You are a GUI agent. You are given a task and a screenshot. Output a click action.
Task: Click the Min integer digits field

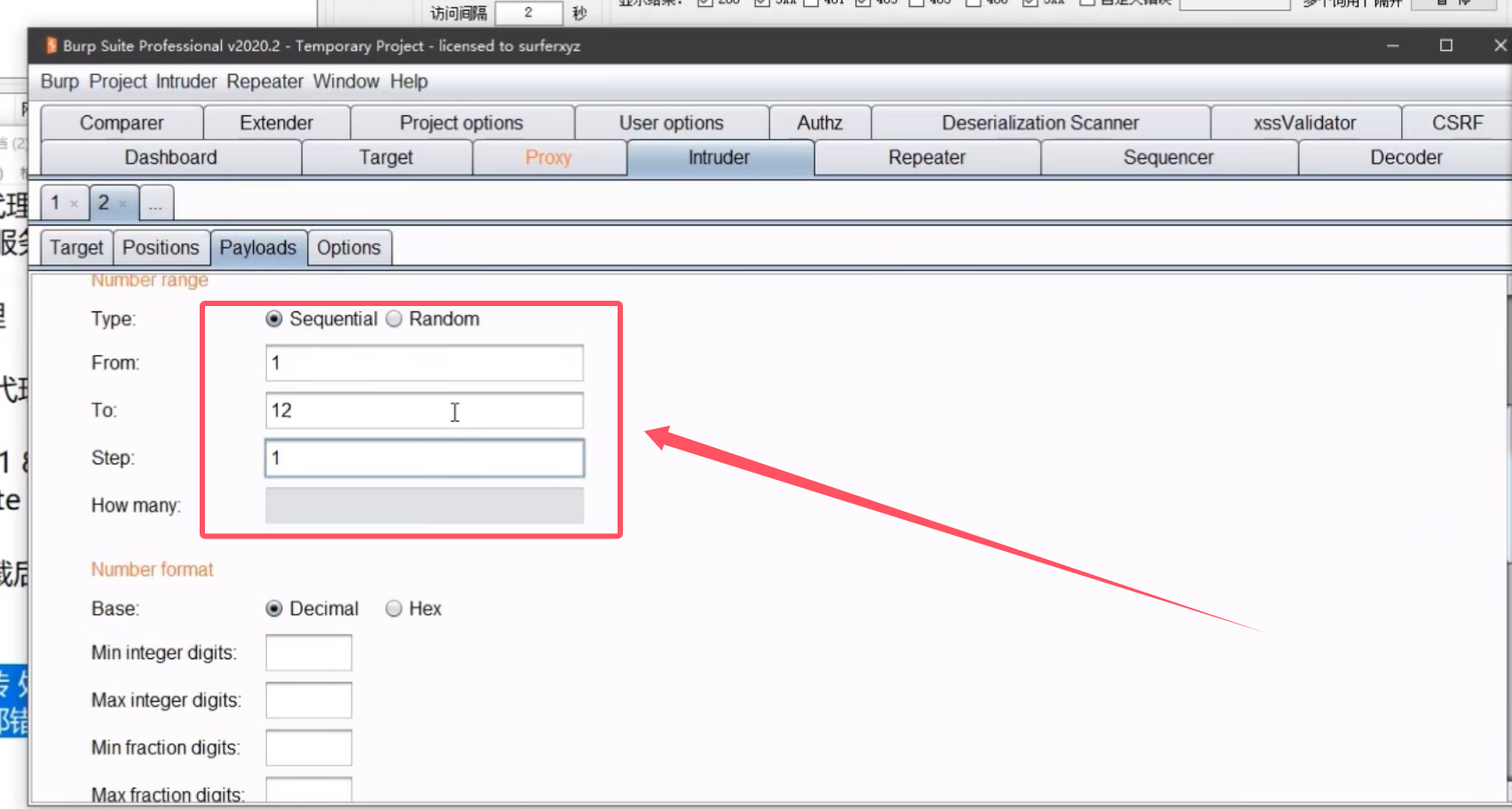point(309,653)
